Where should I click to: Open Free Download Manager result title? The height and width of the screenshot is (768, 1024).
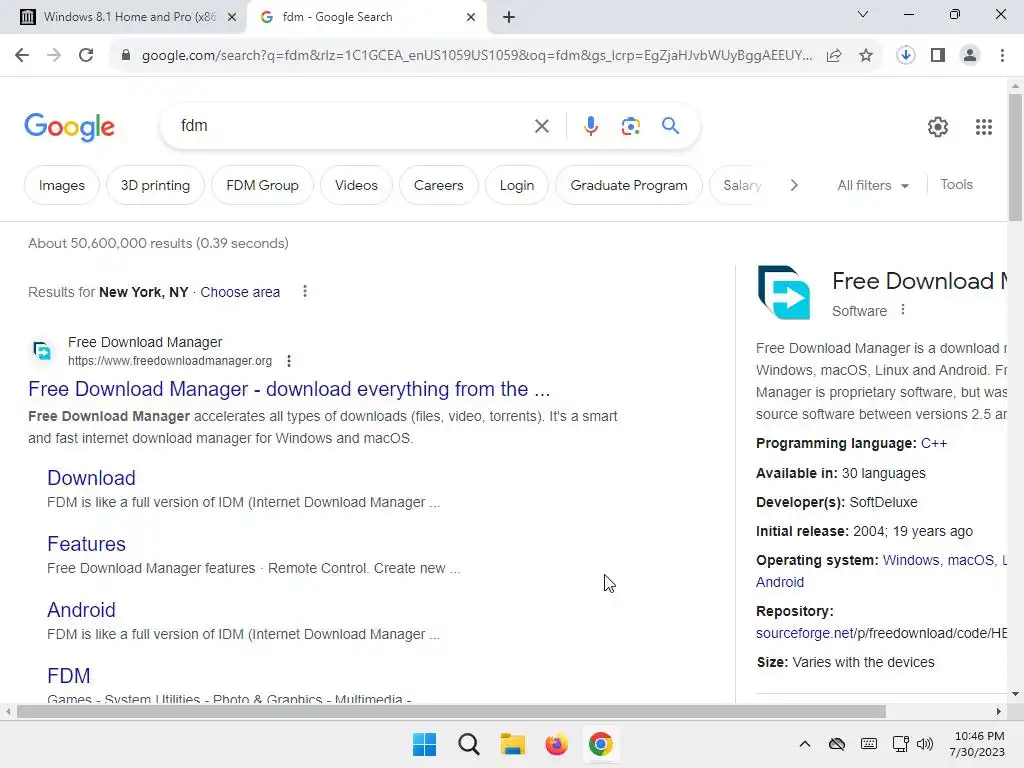[289, 389]
